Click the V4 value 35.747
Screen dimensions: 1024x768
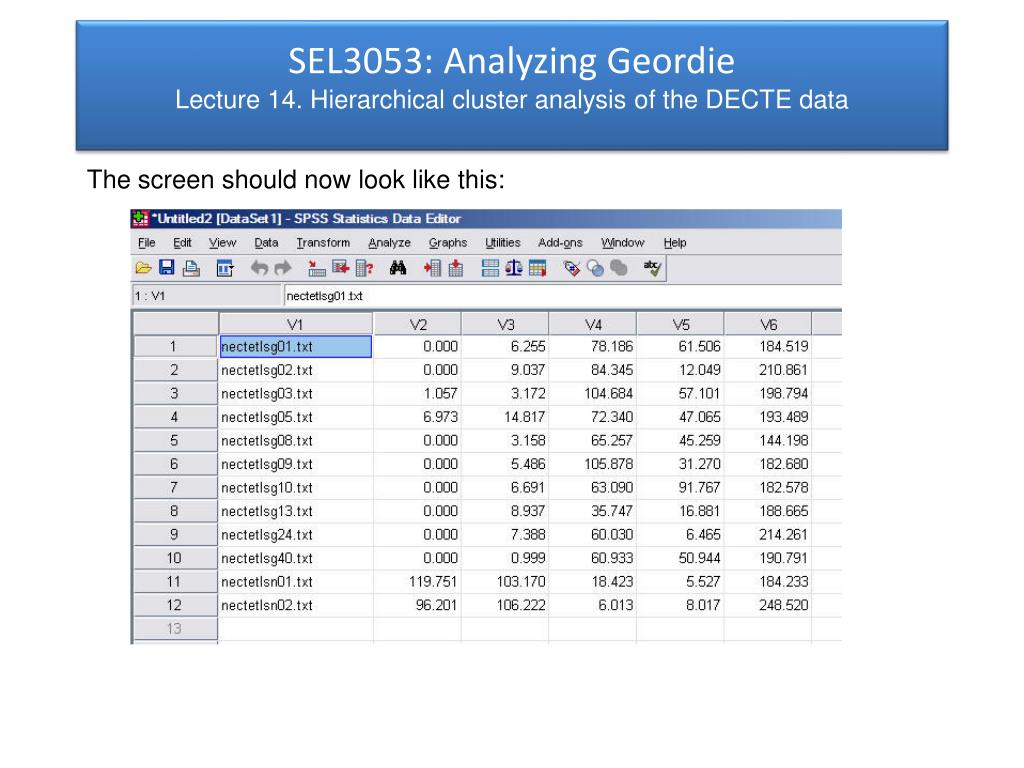592,511
